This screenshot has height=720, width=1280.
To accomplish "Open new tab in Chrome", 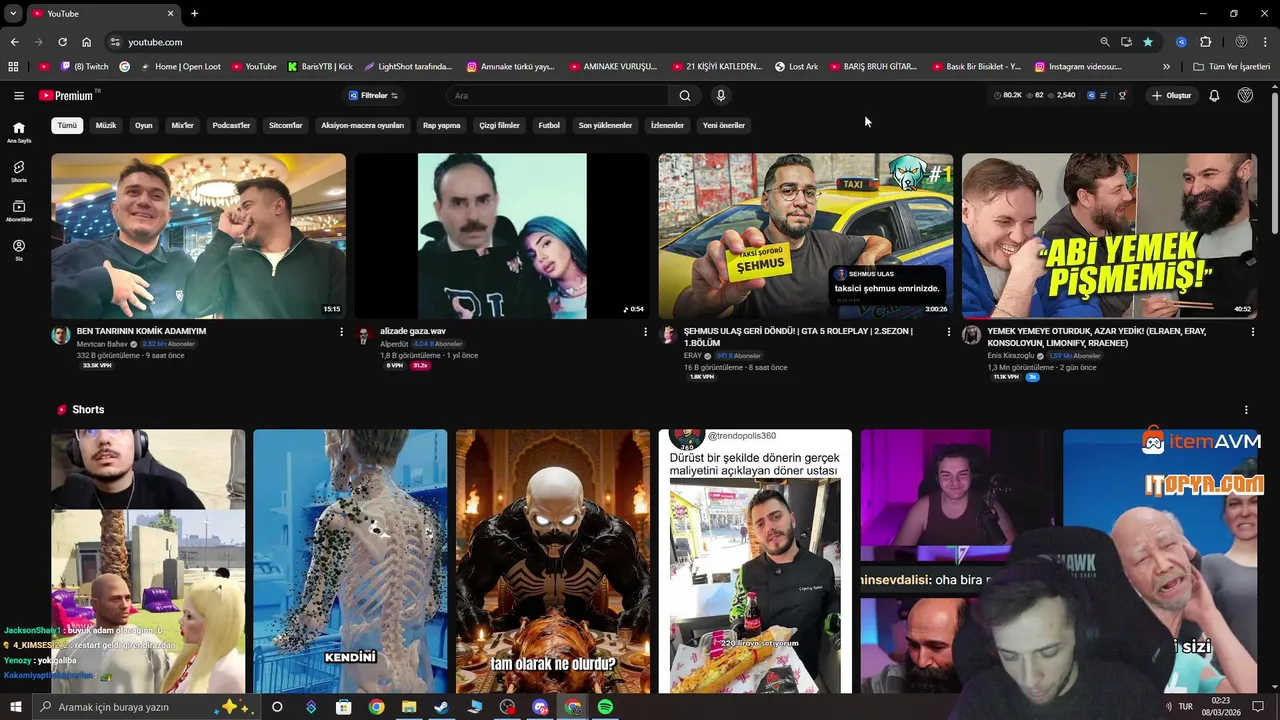I will [x=194, y=14].
